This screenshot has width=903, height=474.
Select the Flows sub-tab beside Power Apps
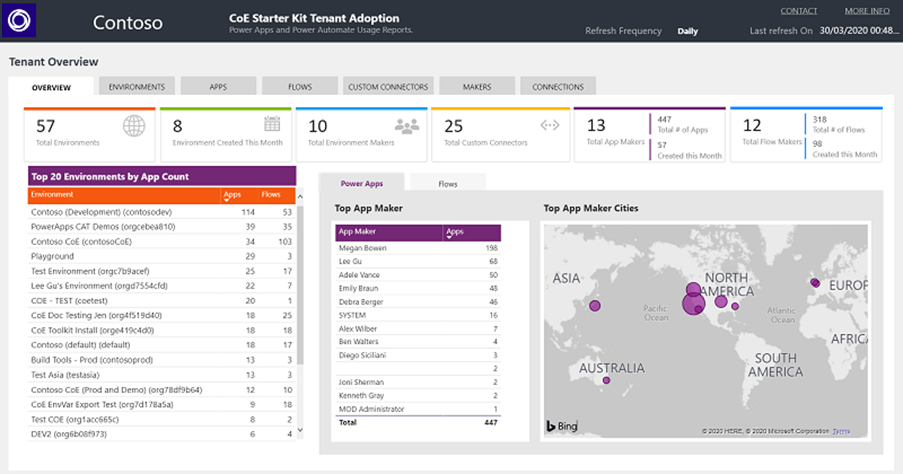[x=448, y=184]
